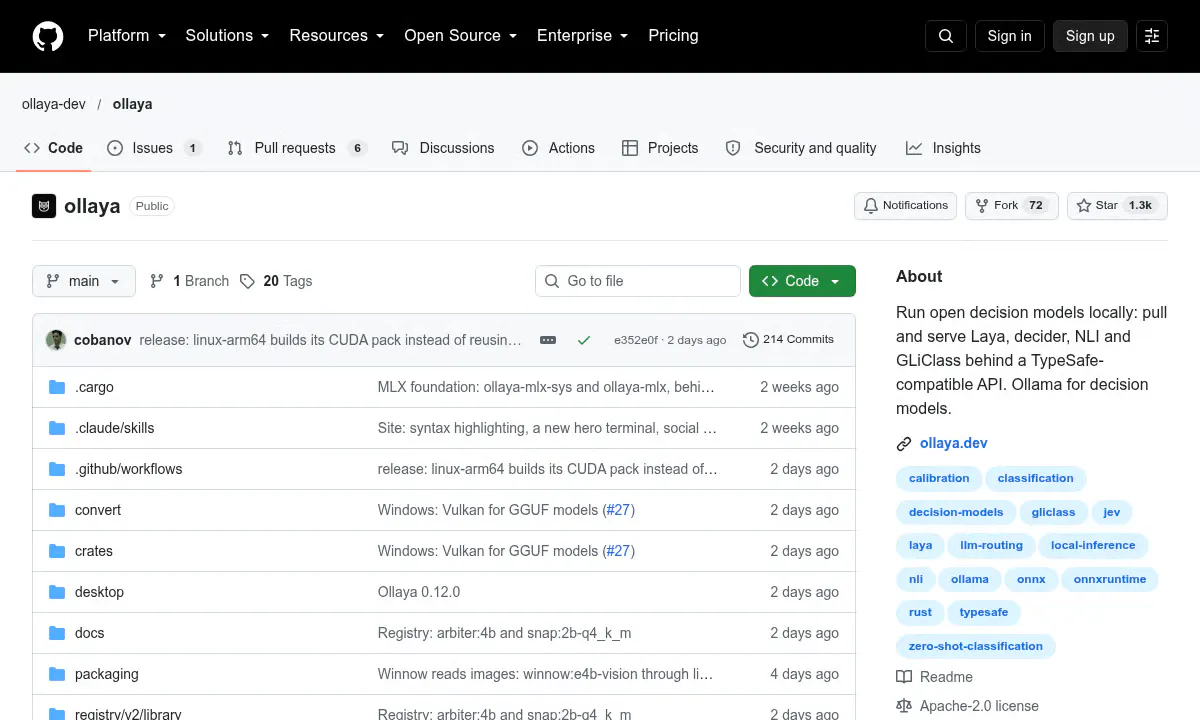Expand commit message ellipsis button
The image size is (1200, 720).
point(548,340)
